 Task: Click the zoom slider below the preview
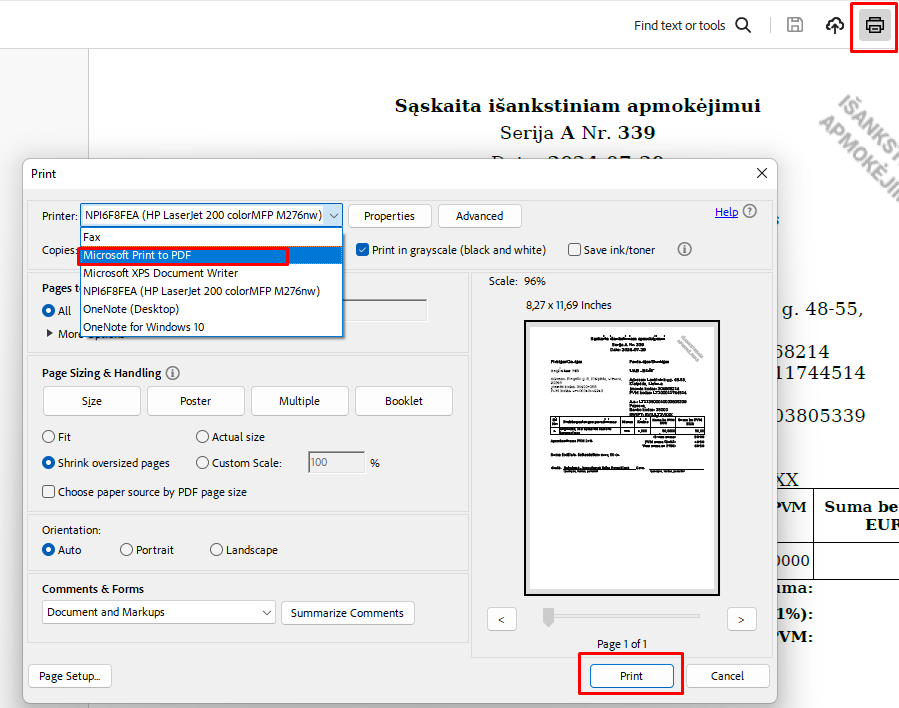point(547,618)
